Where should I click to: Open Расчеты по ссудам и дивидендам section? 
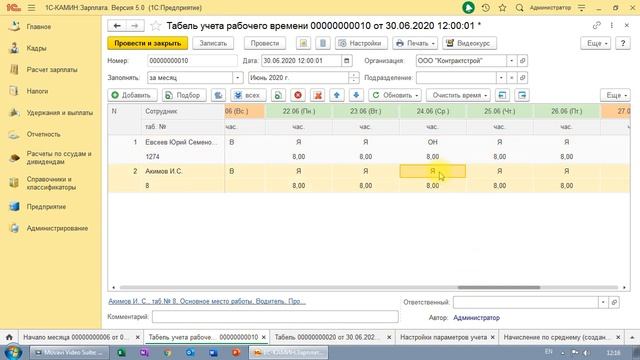[x=59, y=158]
